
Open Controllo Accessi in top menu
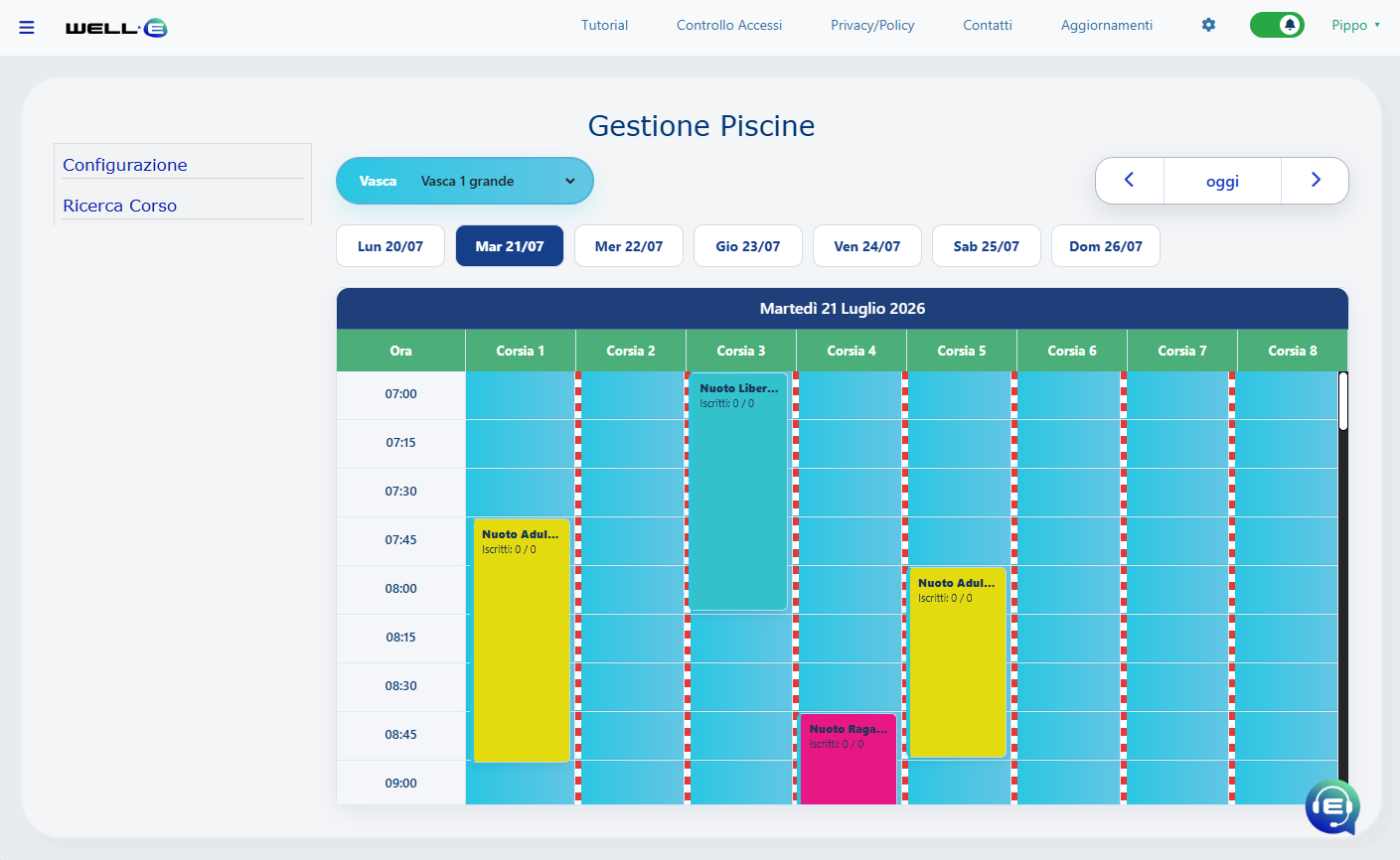[x=729, y=25]
